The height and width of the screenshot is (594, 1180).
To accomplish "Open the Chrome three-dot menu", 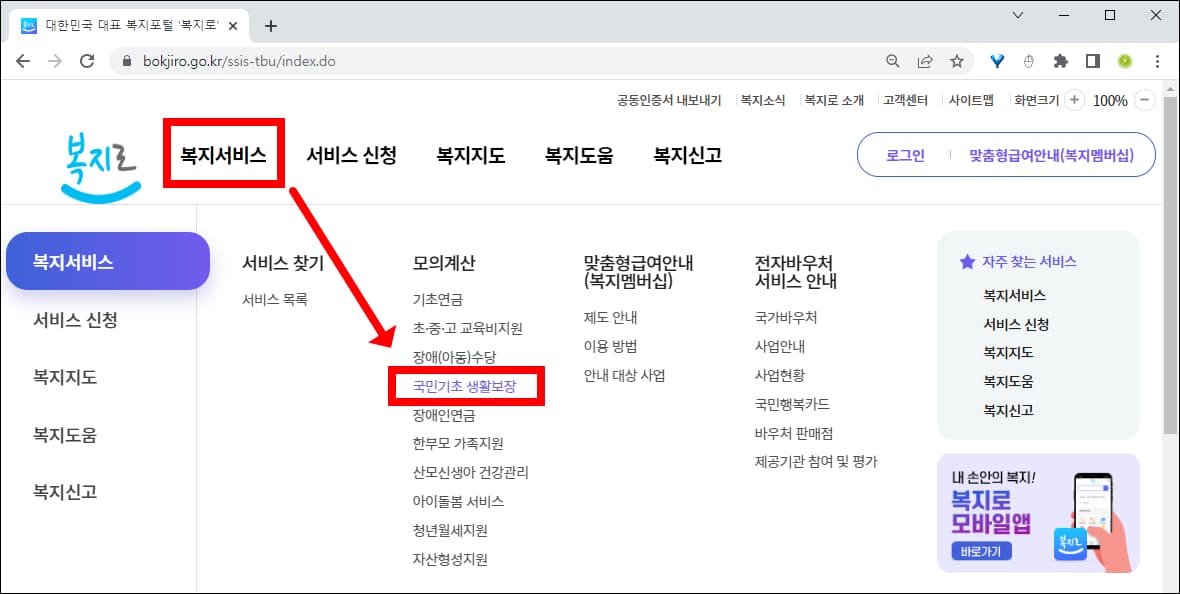I will tap(1157, 62).
